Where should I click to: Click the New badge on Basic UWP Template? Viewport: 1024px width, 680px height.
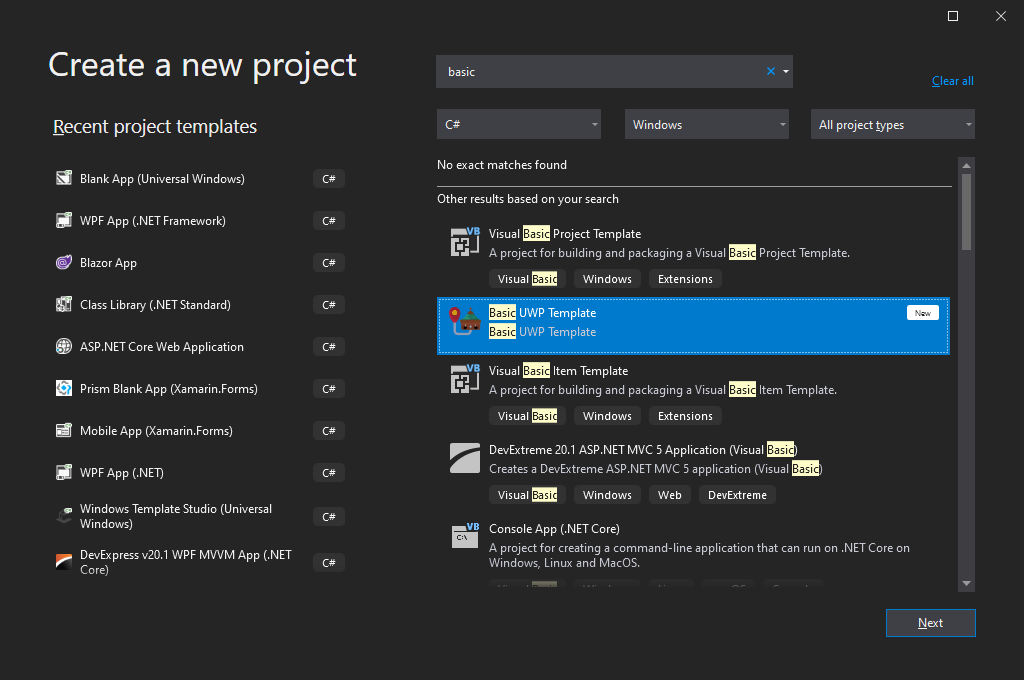pos(923,313)
